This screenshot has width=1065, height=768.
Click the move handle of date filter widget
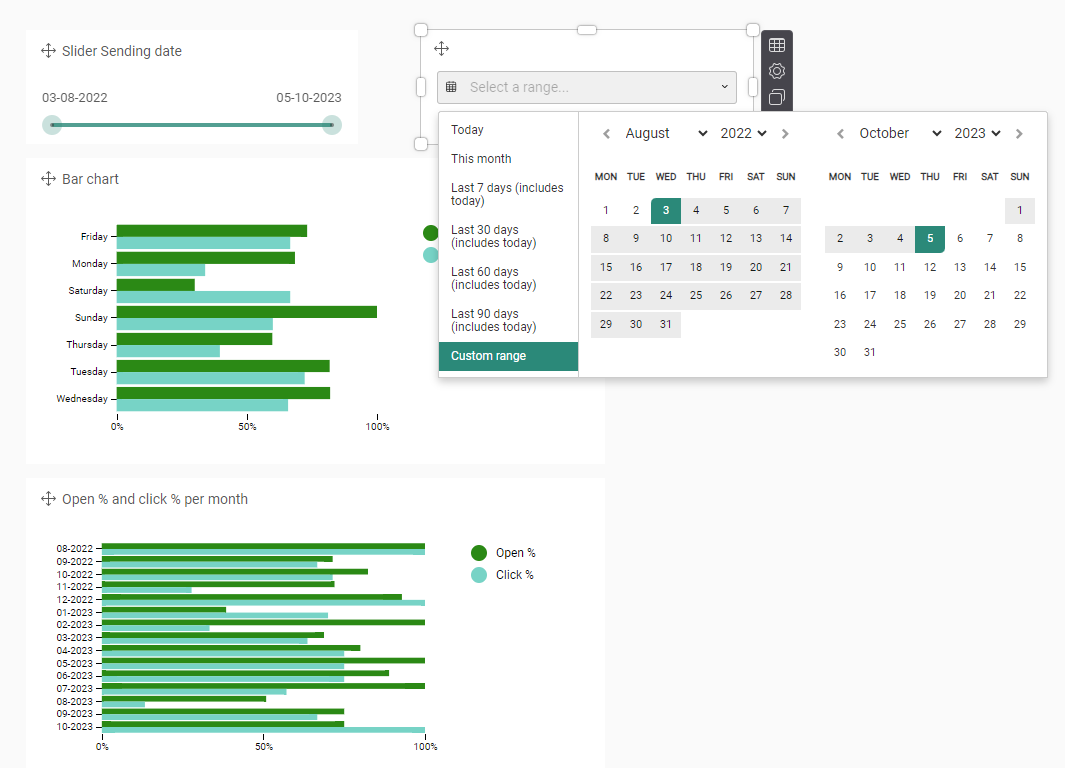pyautogui.click(x=441, y=48)
